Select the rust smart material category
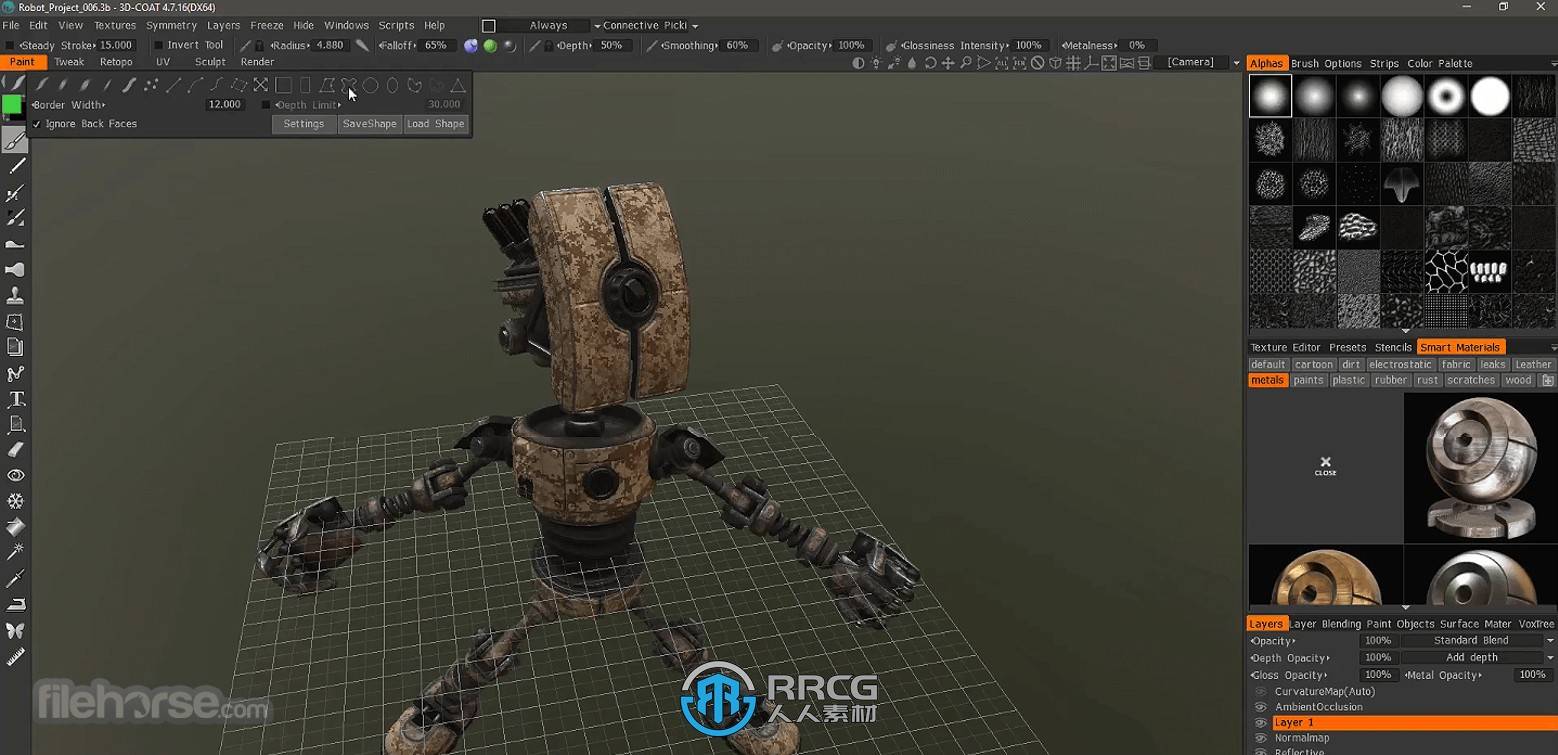1558x755 pixels. (1427, 380)
